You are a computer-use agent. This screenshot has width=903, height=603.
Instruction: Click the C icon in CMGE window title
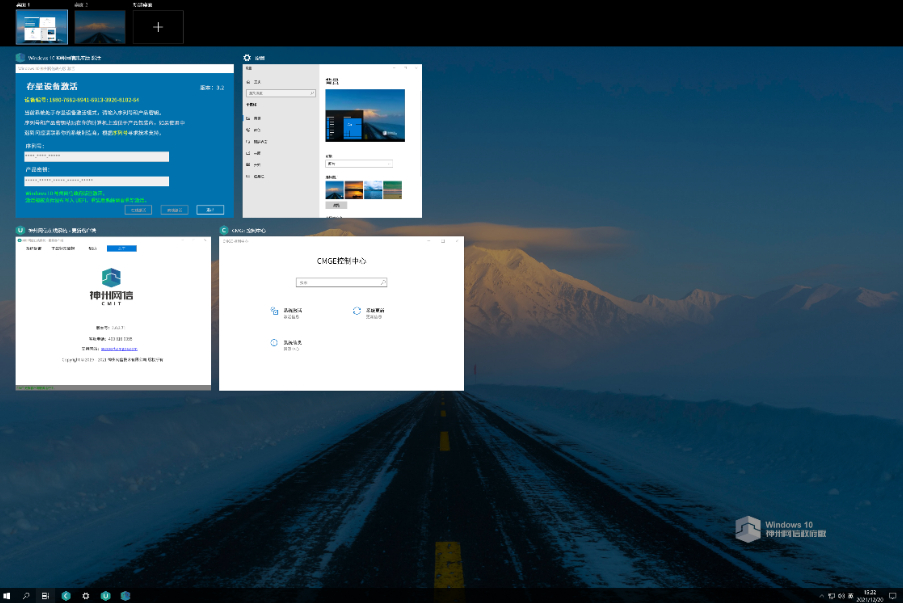pos(224,230)
